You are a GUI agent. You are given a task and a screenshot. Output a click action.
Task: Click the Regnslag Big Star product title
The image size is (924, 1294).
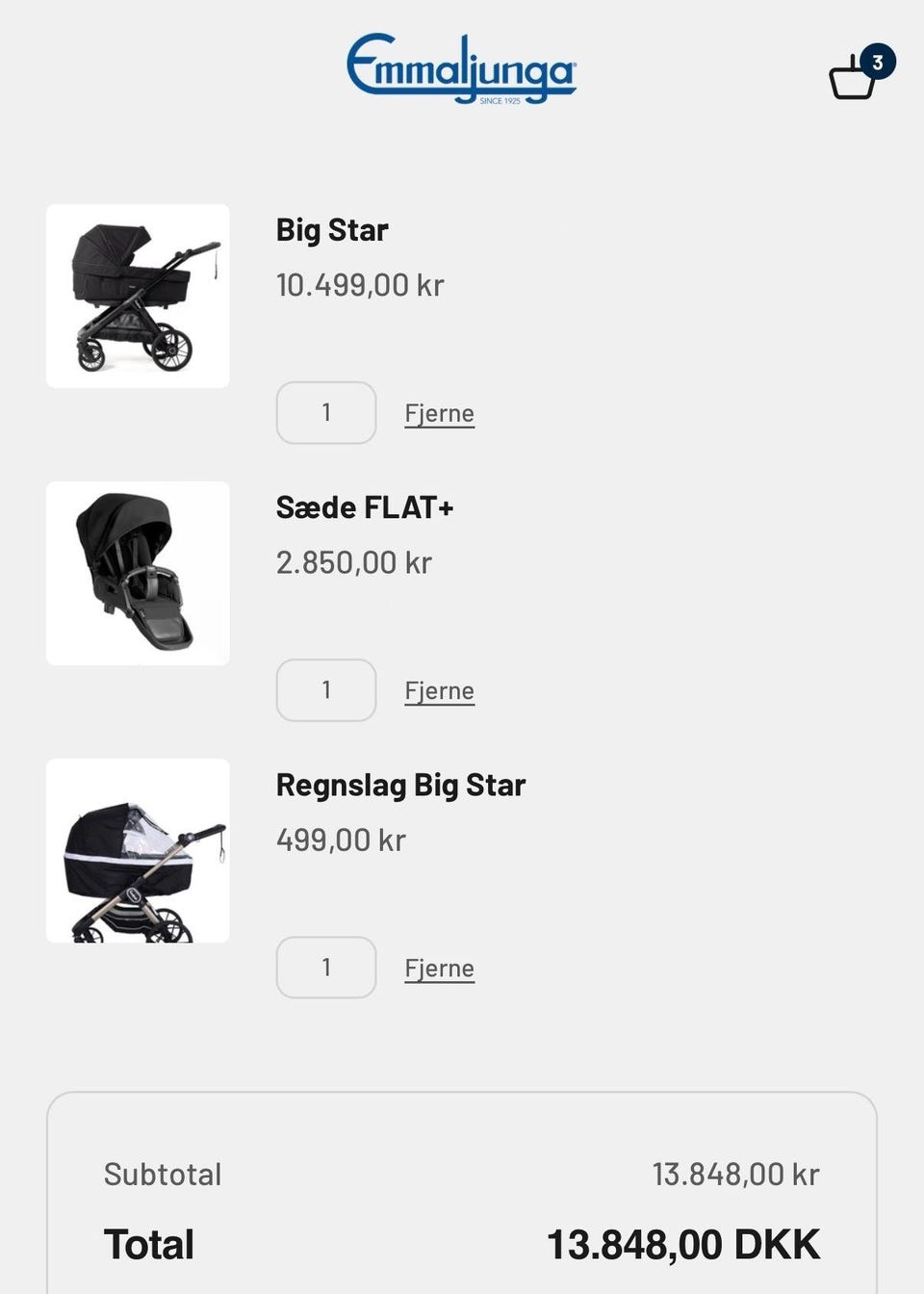pyautogui.click(x=400, y=785)
